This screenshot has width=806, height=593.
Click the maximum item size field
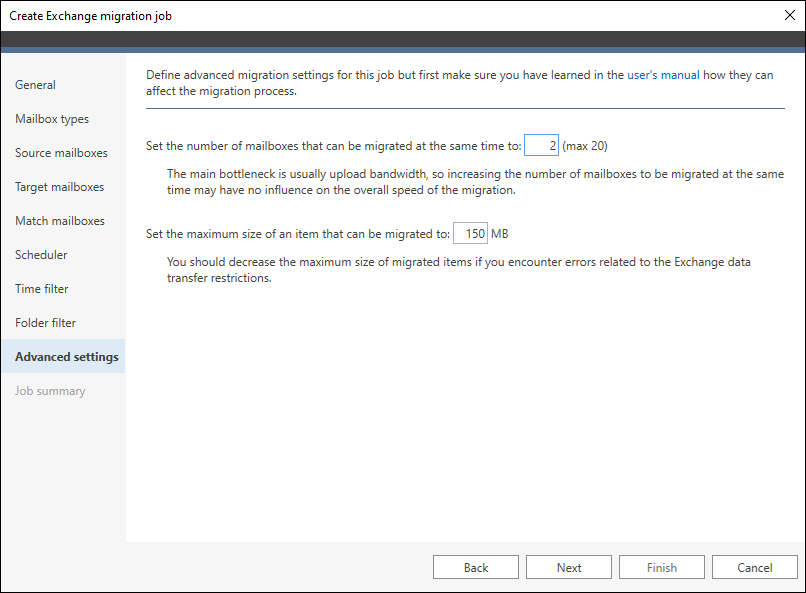[470, 233]
